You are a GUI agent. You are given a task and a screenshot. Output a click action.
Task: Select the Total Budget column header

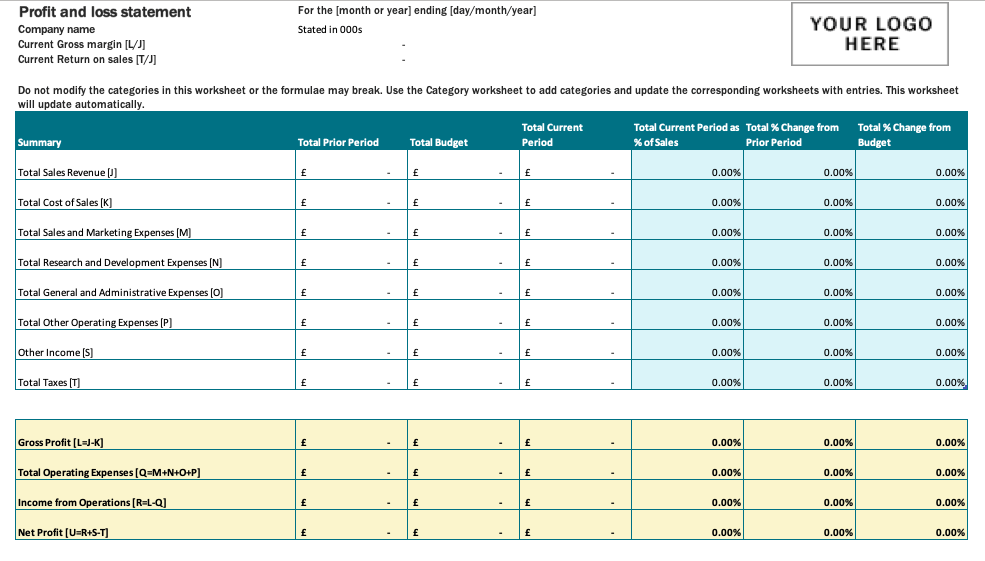click(x=439, y=142)
